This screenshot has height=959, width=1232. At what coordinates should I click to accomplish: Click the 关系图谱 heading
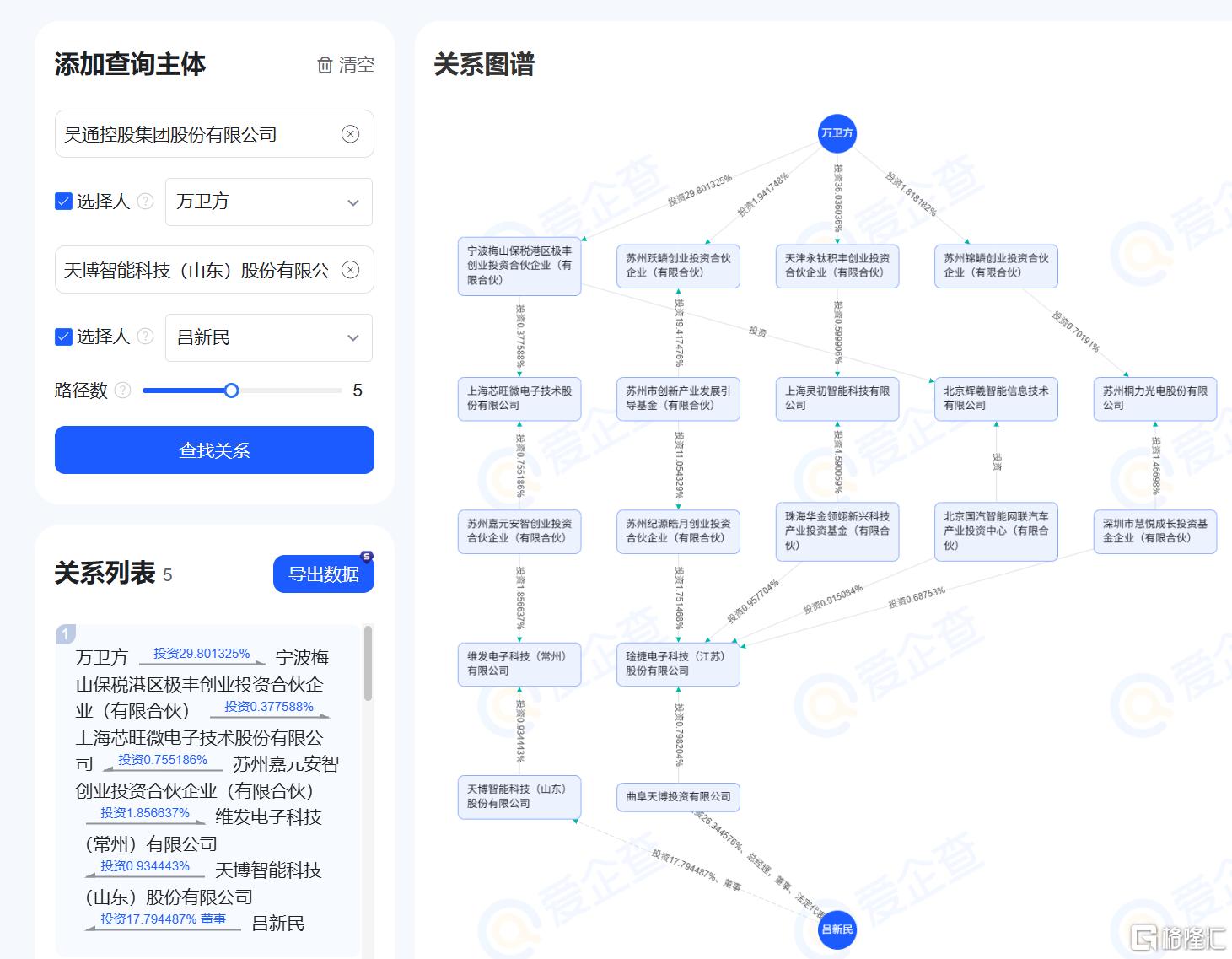[484, 65]
